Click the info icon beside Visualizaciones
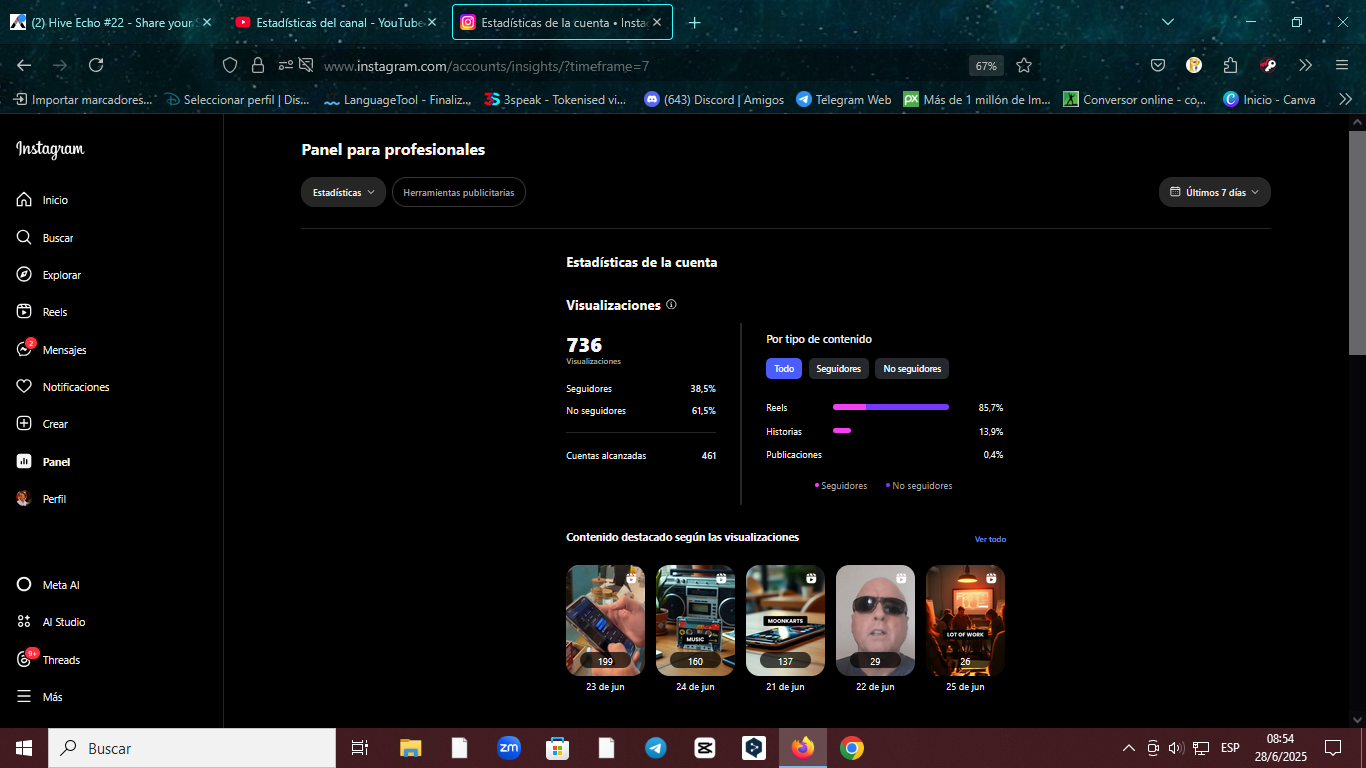This screenshot has width=1366, height=768. click(x=671, y=305)
